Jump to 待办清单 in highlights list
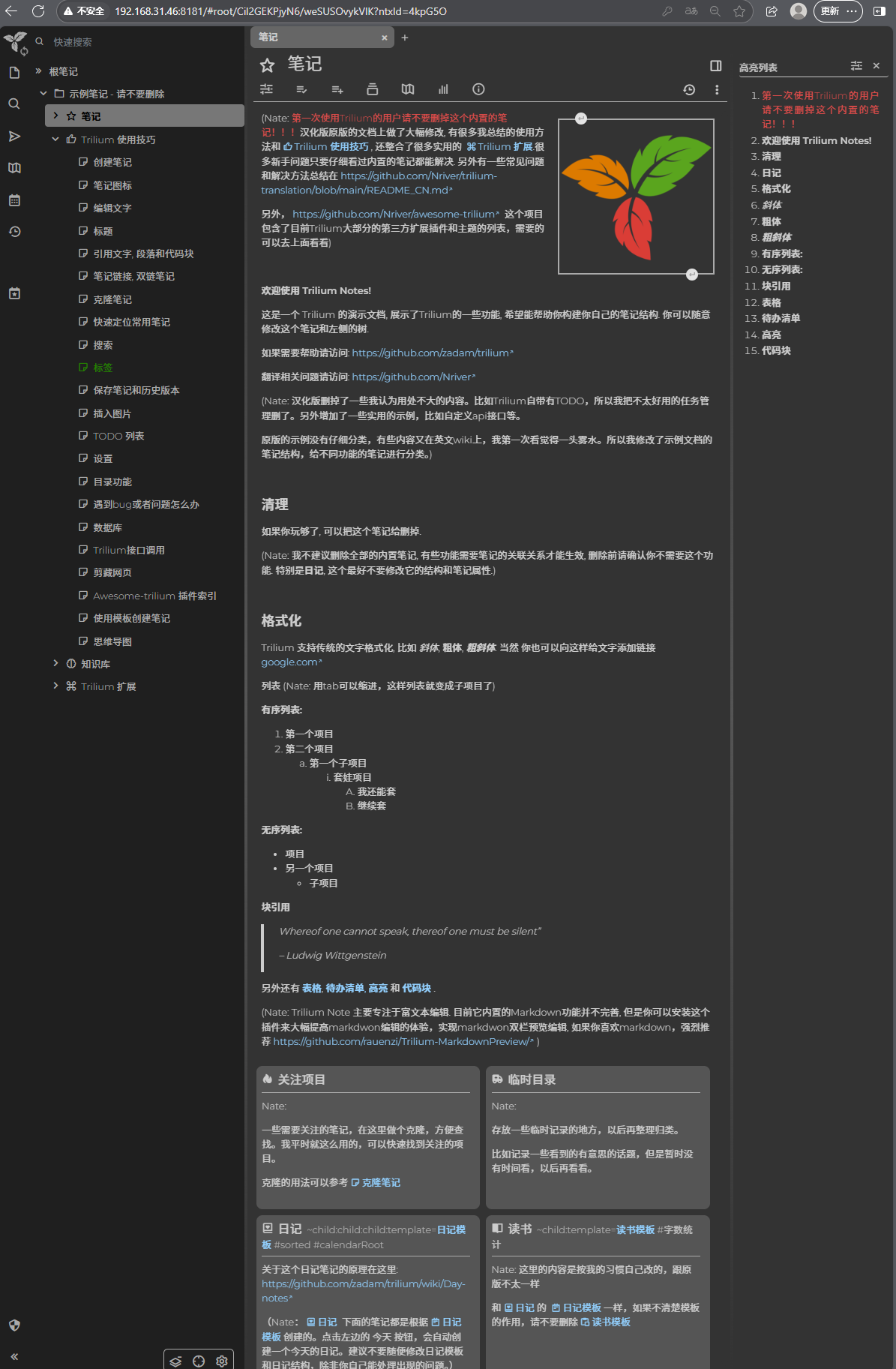 coord(781,318)
